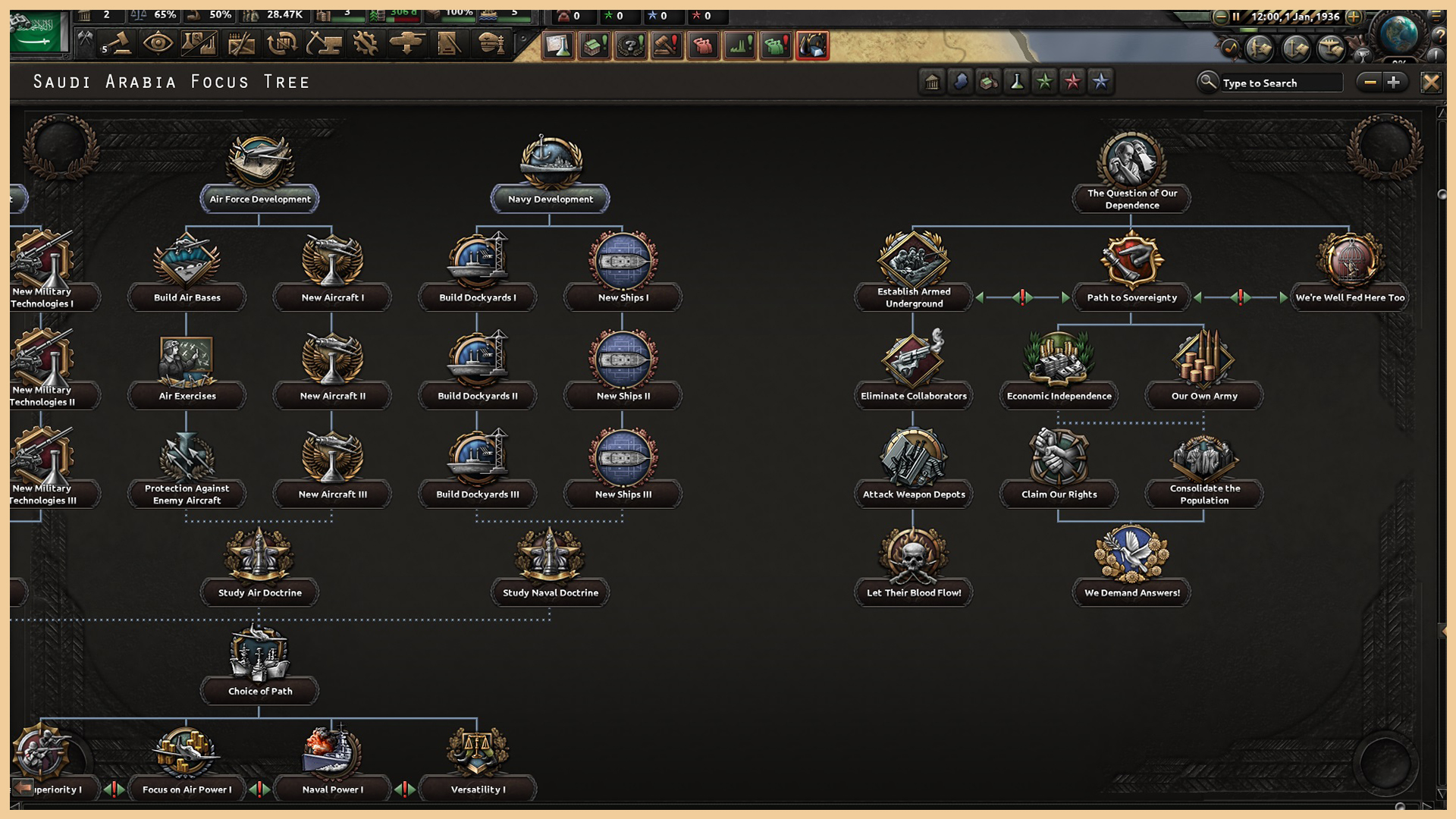Open the air ledger plane icon
The height and width of the screenshot is (819, 1456).
coord(1331,49)
